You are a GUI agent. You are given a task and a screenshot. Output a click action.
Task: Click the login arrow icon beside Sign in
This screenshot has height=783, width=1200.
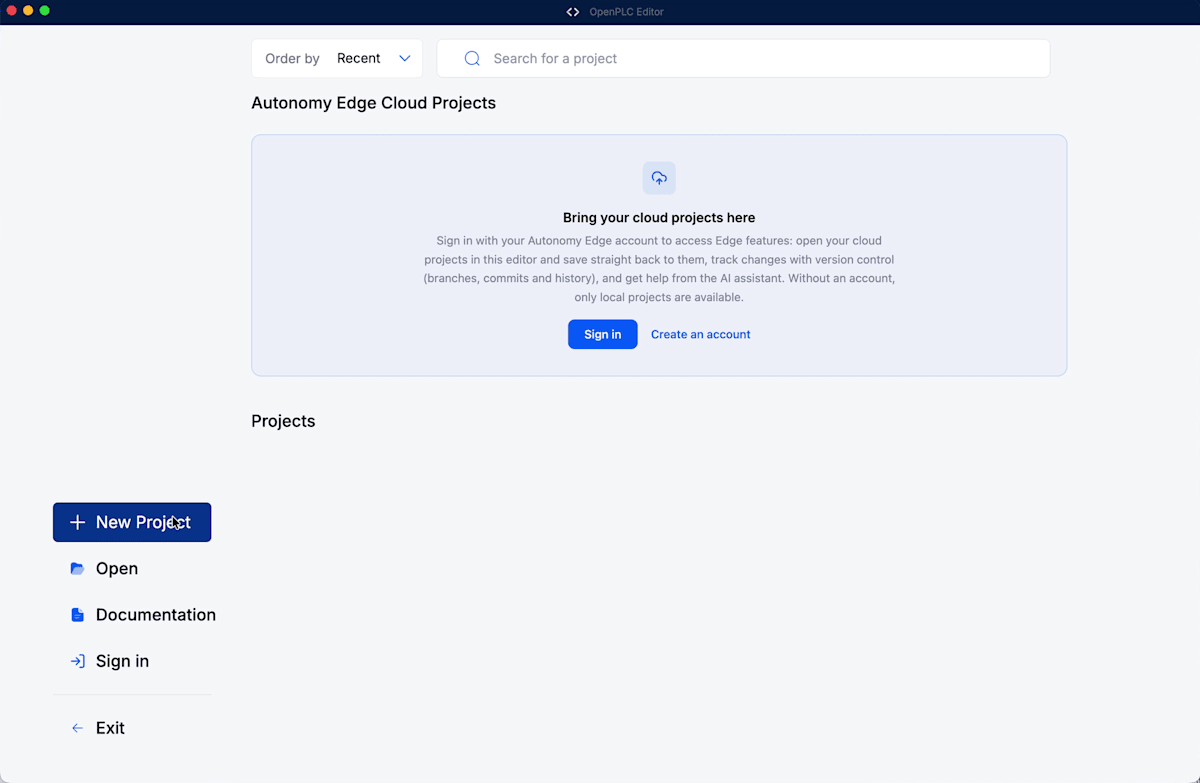point(77,661)
